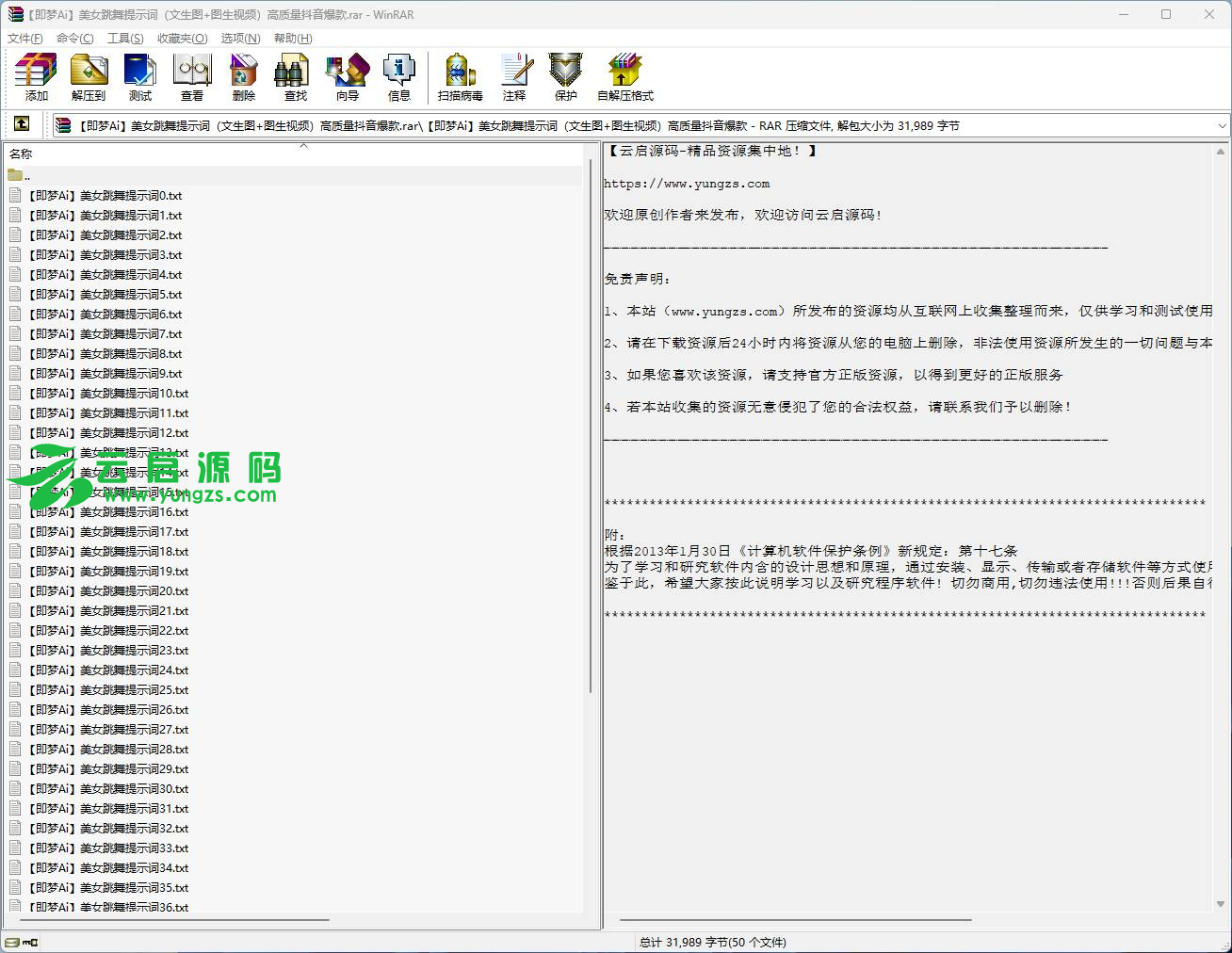The image size is (1232, 953).
Task: Expand the archive path dropdown arrow
Action: click(1222, 125)
